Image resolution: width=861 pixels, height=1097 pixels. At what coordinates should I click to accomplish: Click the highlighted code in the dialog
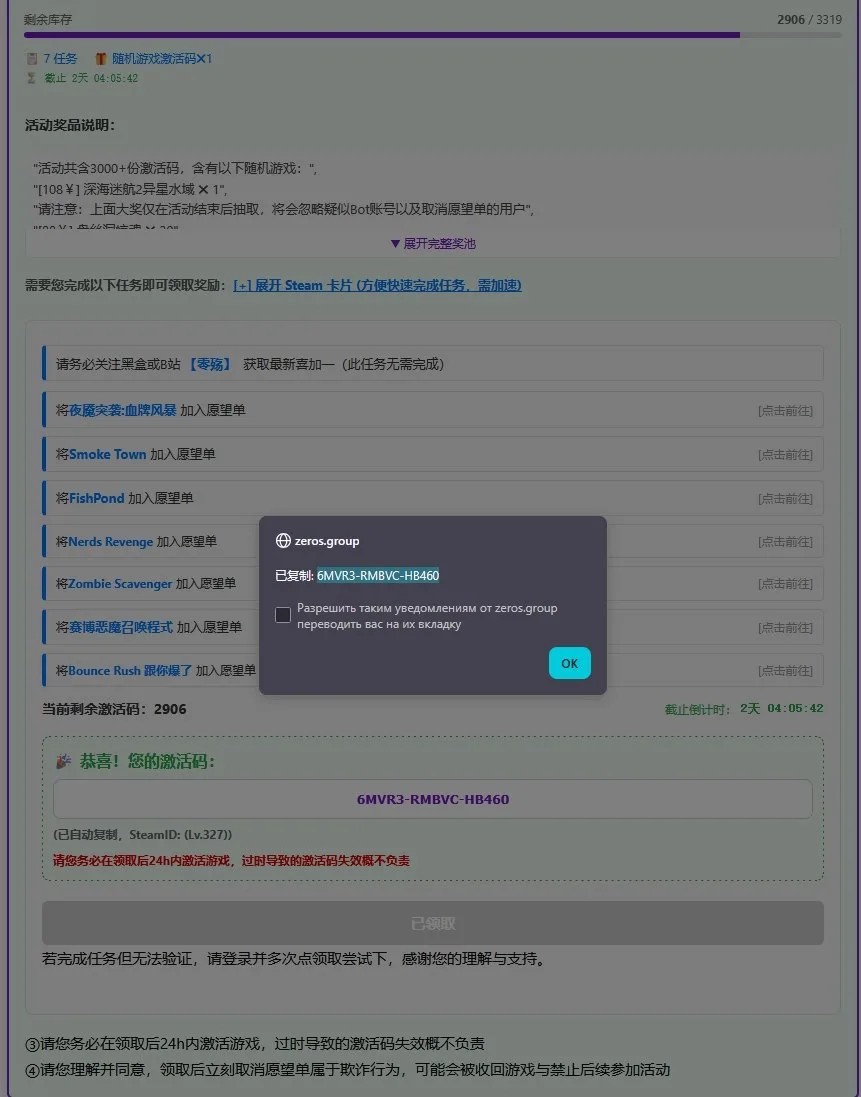pos(378,576)
